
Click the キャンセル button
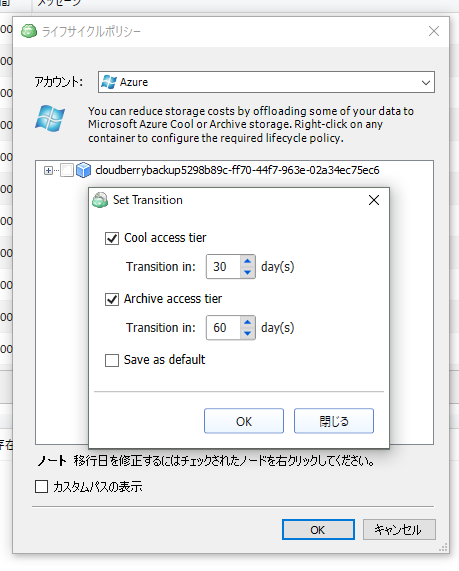click(x=399, y=529)
